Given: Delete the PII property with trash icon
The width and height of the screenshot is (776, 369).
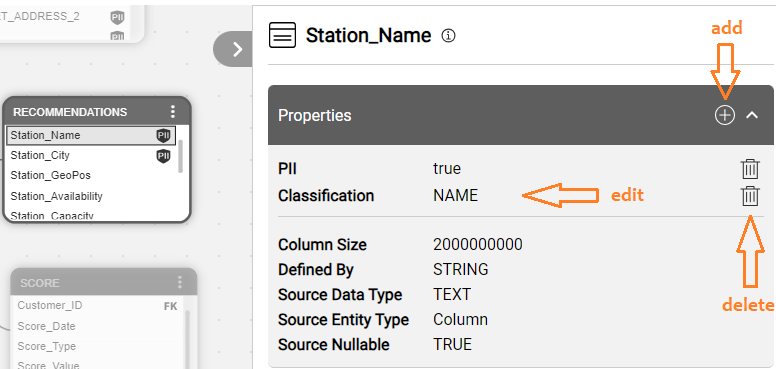Looking at the screenshot, I should point(750,169).
